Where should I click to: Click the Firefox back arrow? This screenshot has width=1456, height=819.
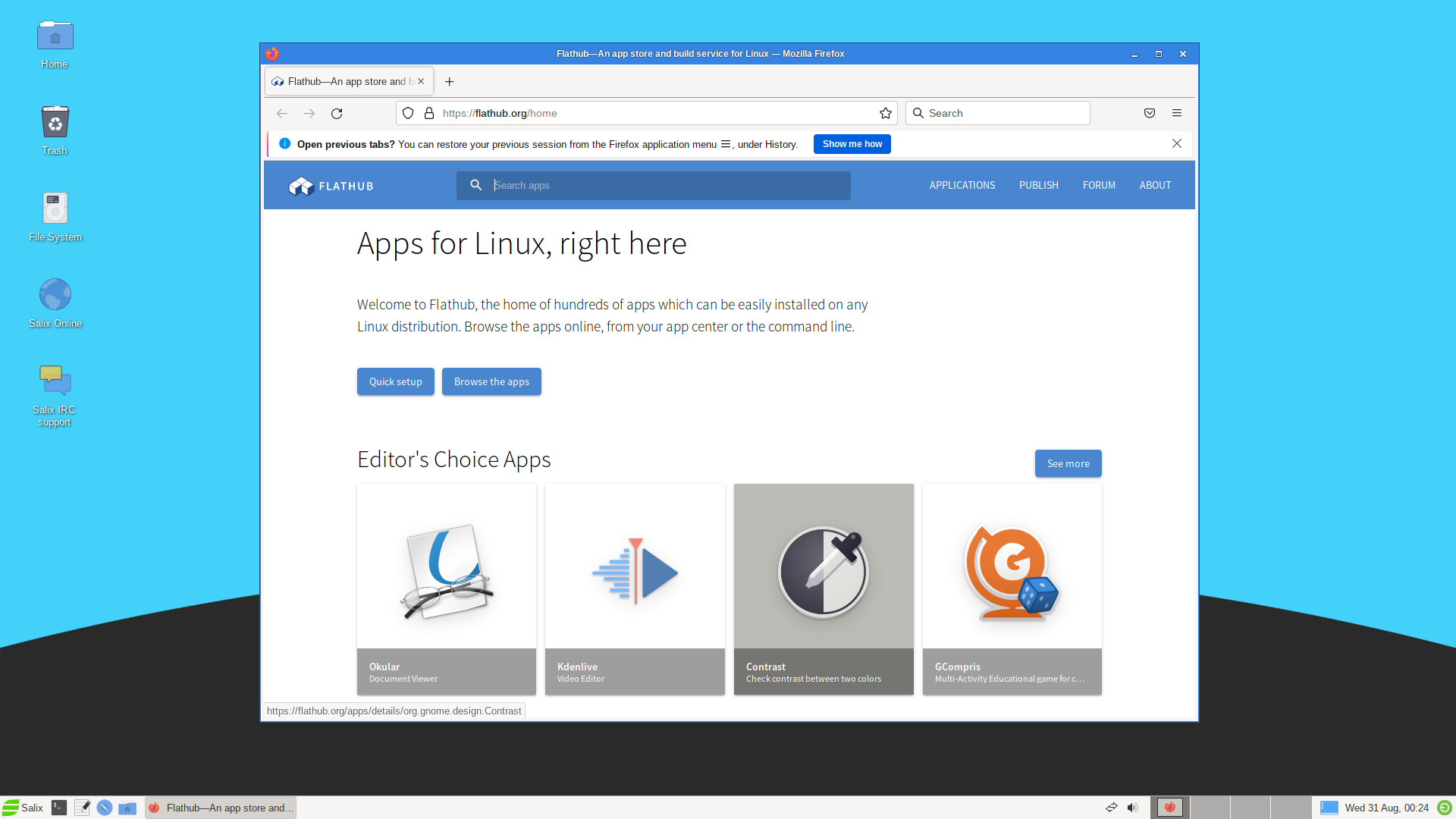click(282, 114)
